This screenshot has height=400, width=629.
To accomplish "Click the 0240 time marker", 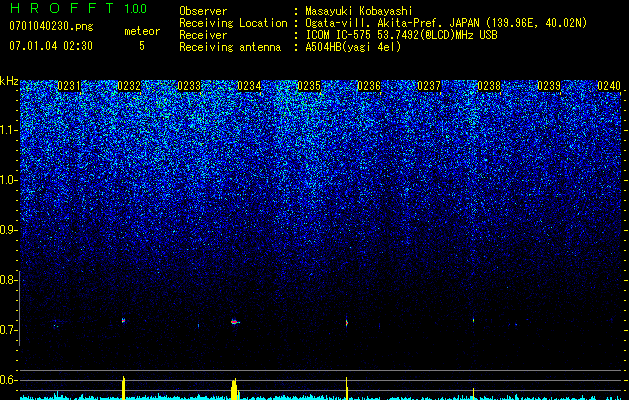I will pyautogui.click(x=609, y=86).
